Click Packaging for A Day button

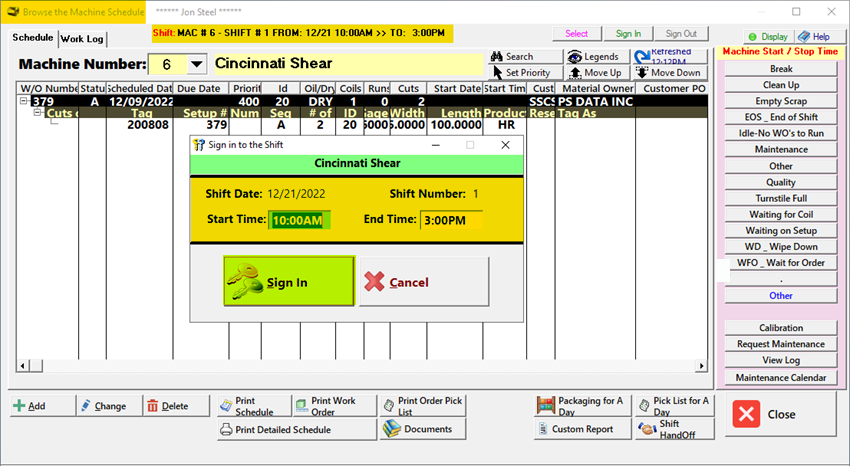tap(583, 406)
